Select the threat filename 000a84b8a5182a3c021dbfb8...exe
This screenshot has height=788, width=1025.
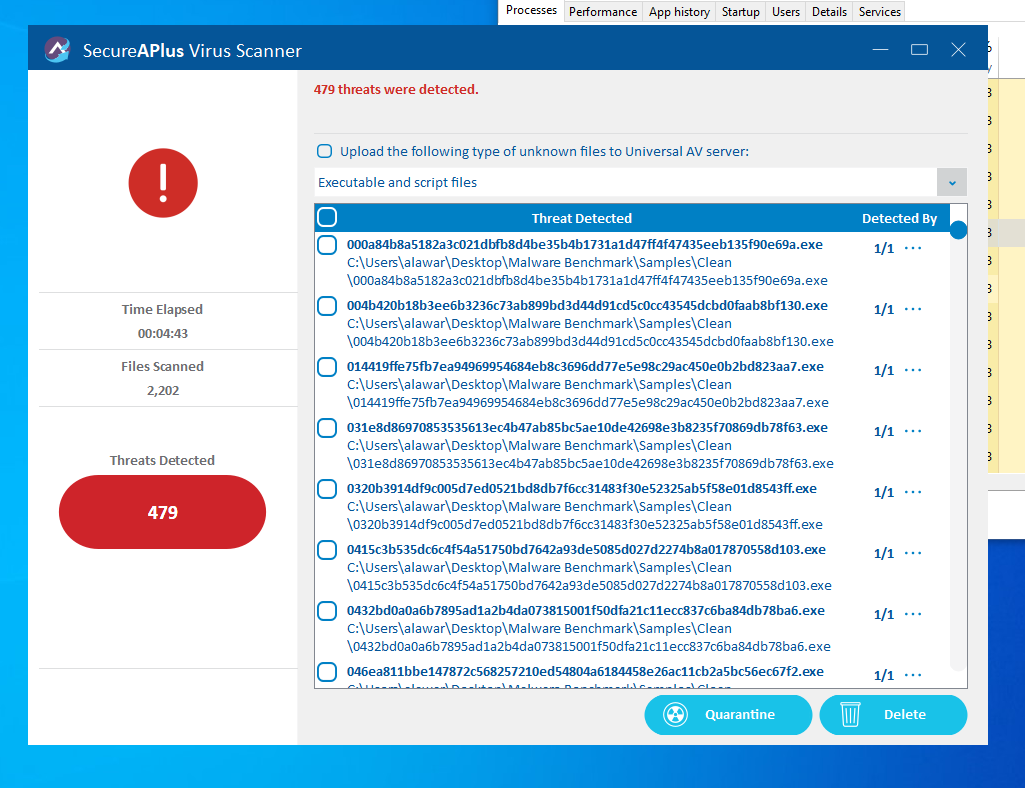click(x=584, y=245)
